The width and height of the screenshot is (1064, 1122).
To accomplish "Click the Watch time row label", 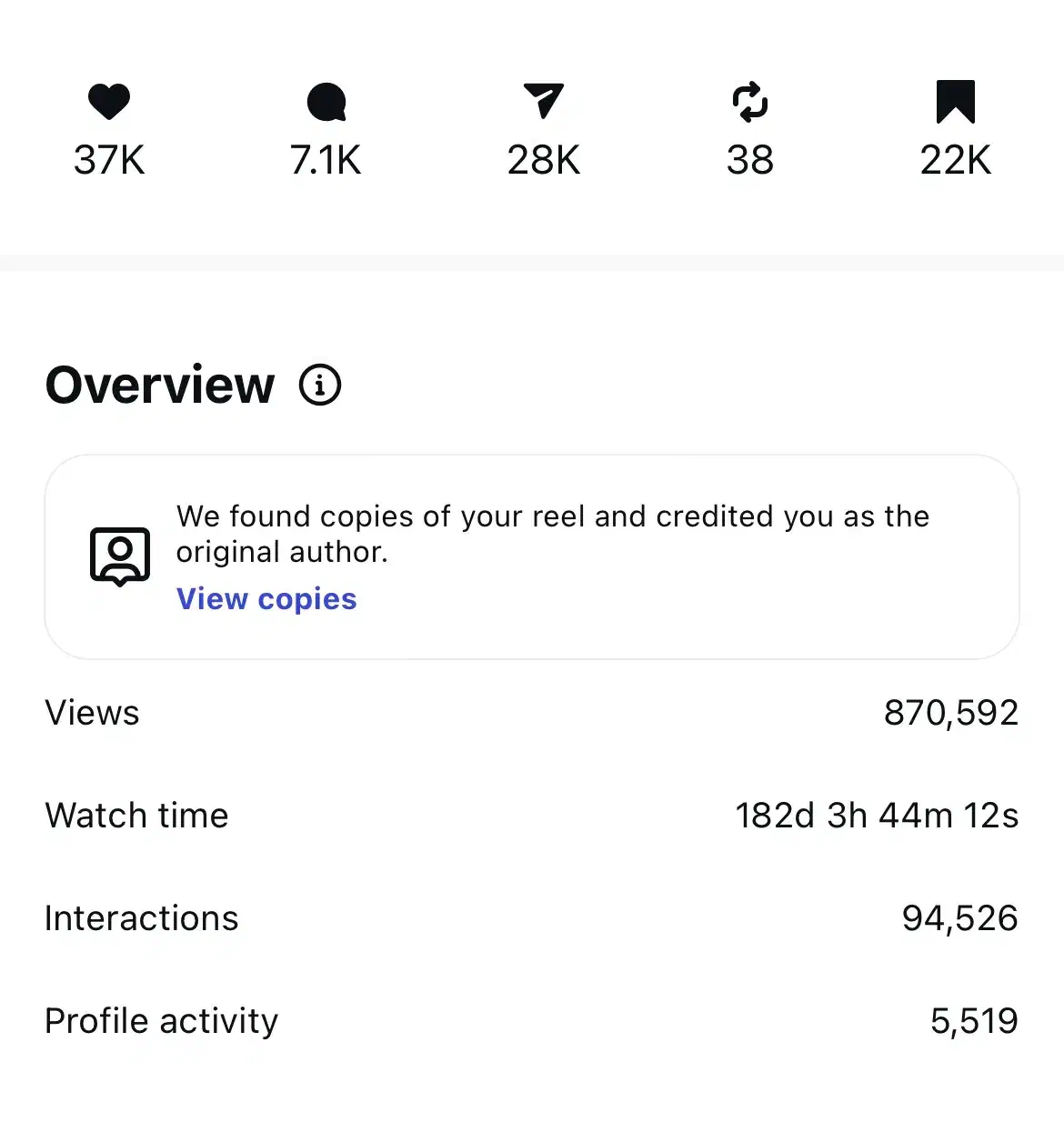I will coord(136,816).
